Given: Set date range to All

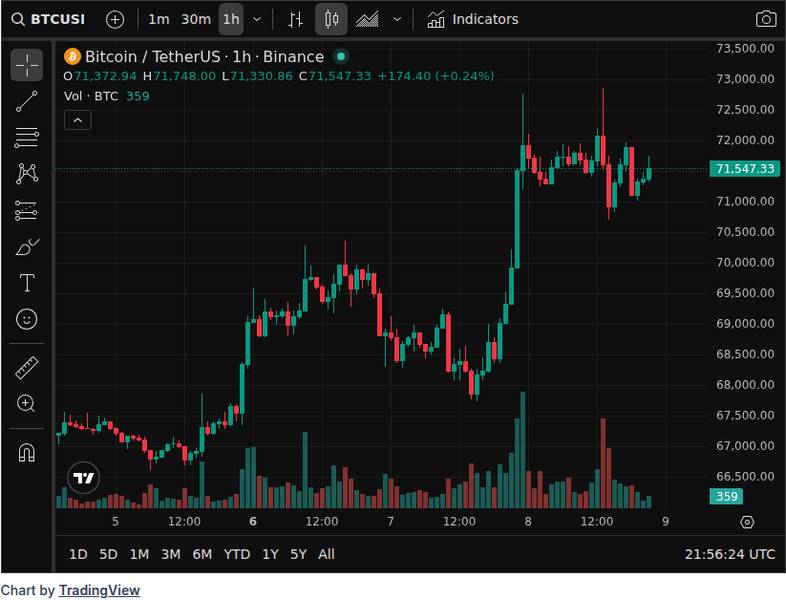Looking at the screenshot, I should pos(326,554).
